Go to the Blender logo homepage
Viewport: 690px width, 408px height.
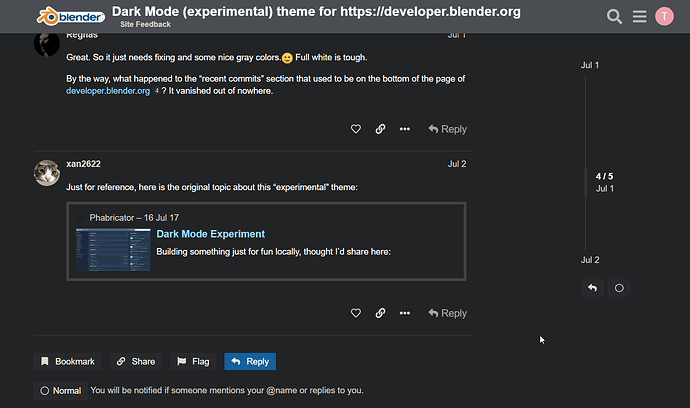point(71,17)
